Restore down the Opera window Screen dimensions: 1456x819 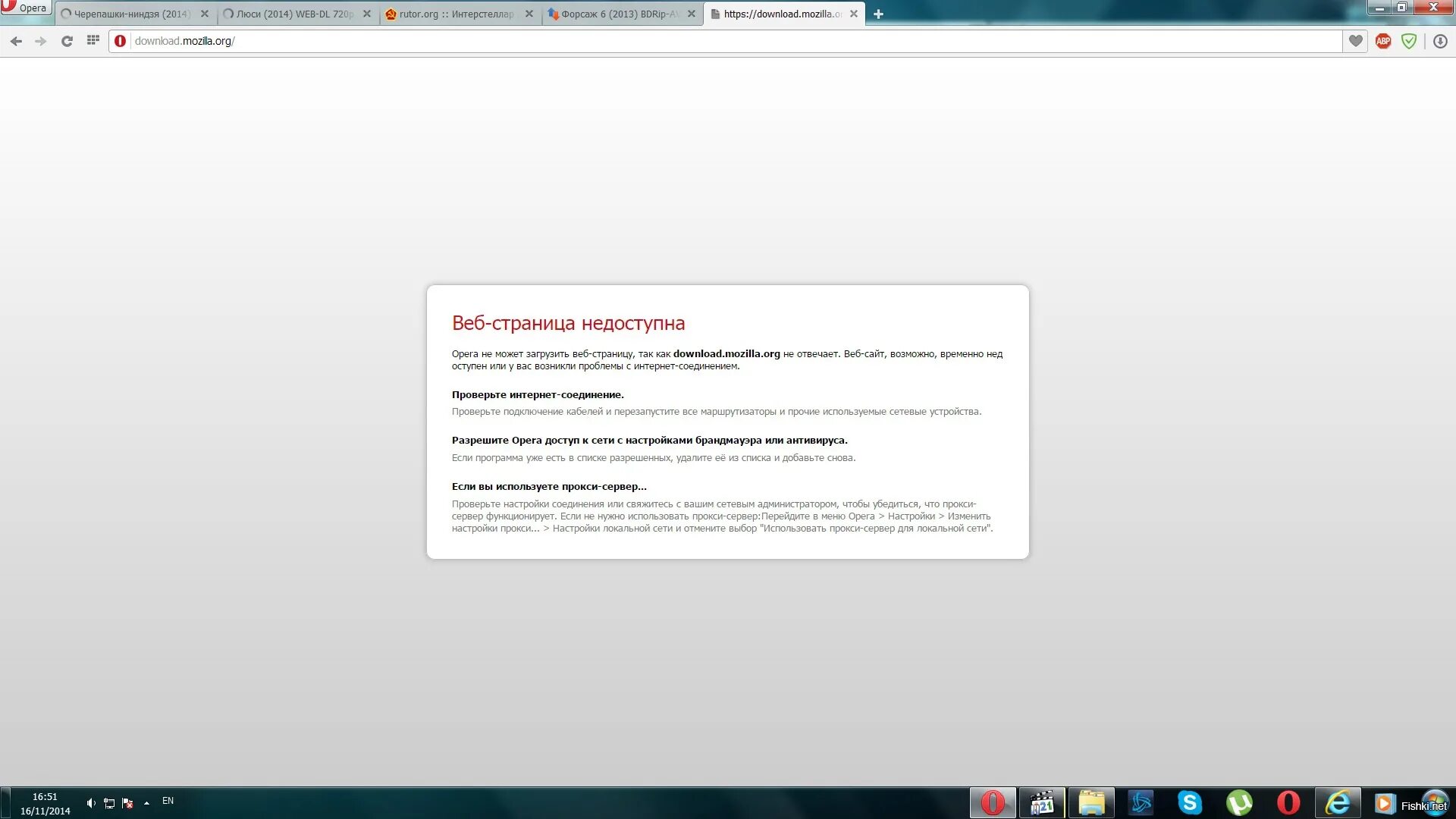[1401, 8]
